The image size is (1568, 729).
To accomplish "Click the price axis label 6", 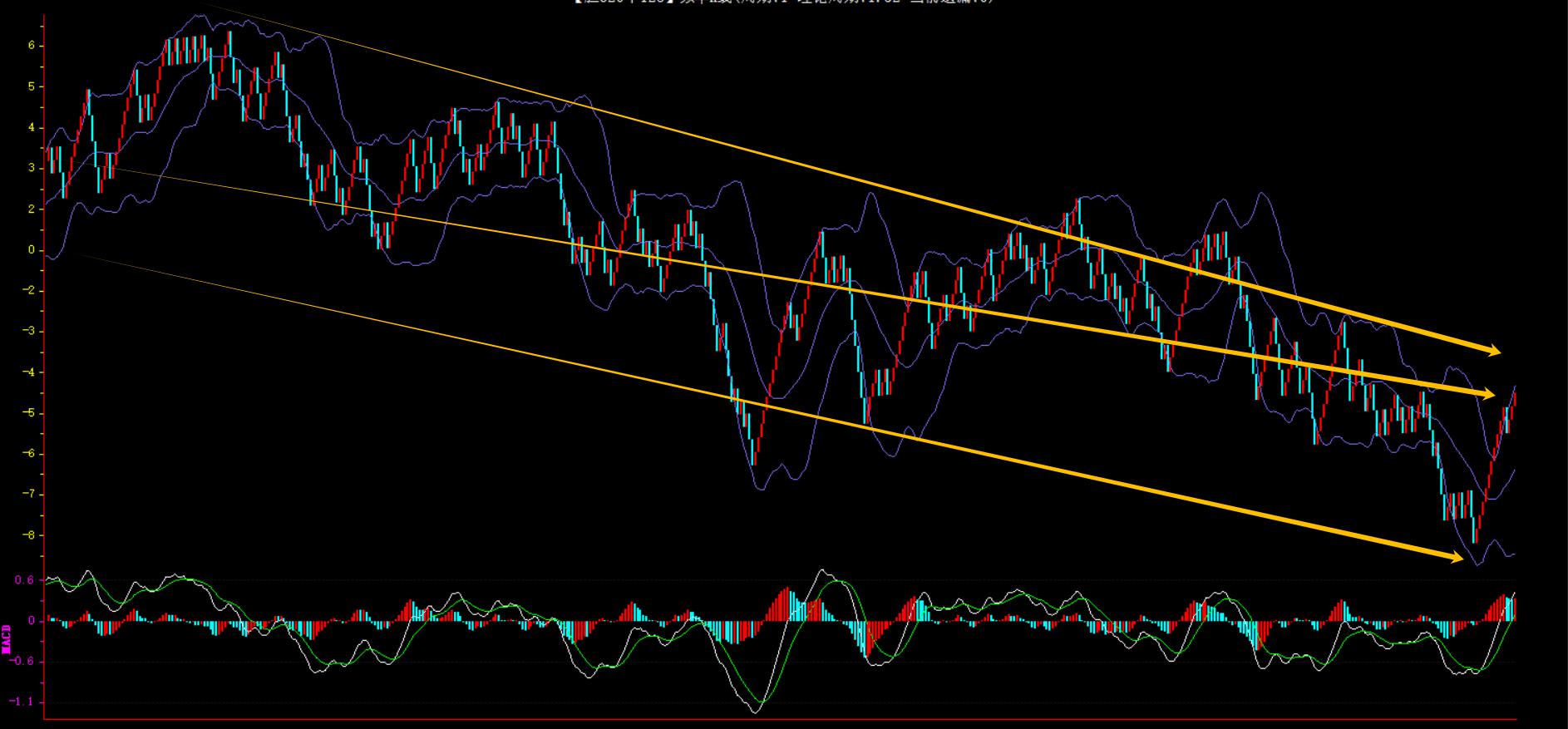I will pos(32,46).
